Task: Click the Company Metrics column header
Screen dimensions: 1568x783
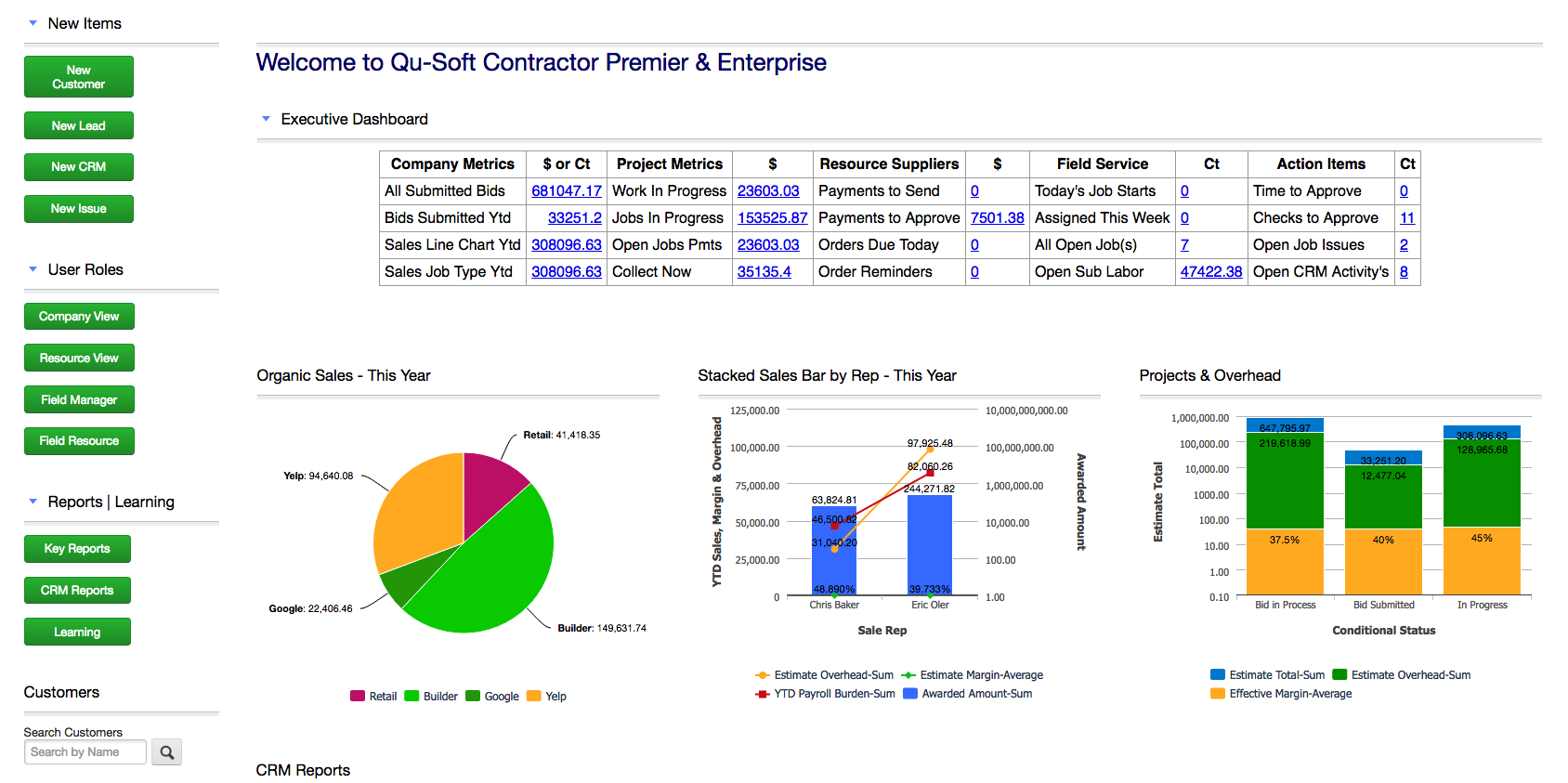Action: pos(452,163)
